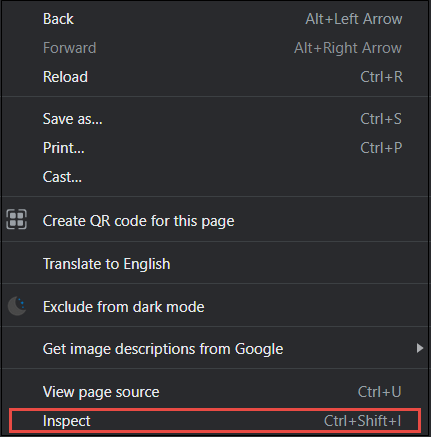Choose Cast… from the menu

click(x=215, y=177)
